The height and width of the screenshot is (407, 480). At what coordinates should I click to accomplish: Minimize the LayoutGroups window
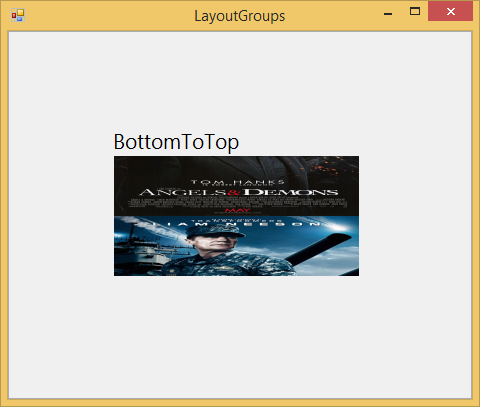388,14
